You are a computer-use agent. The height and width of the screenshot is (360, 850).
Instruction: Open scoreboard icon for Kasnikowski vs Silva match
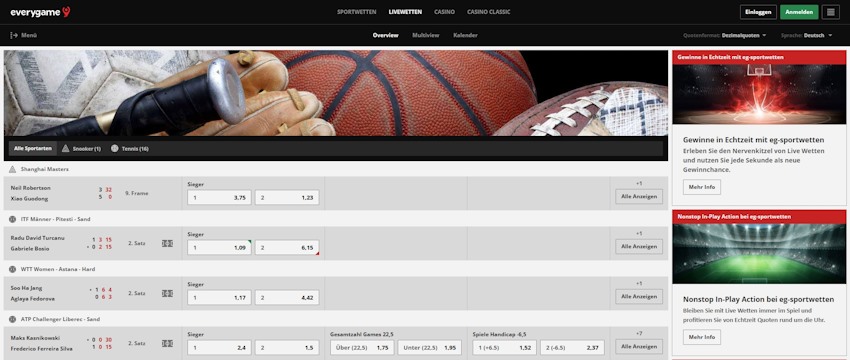pyautogui.click(x=167, y=343)
